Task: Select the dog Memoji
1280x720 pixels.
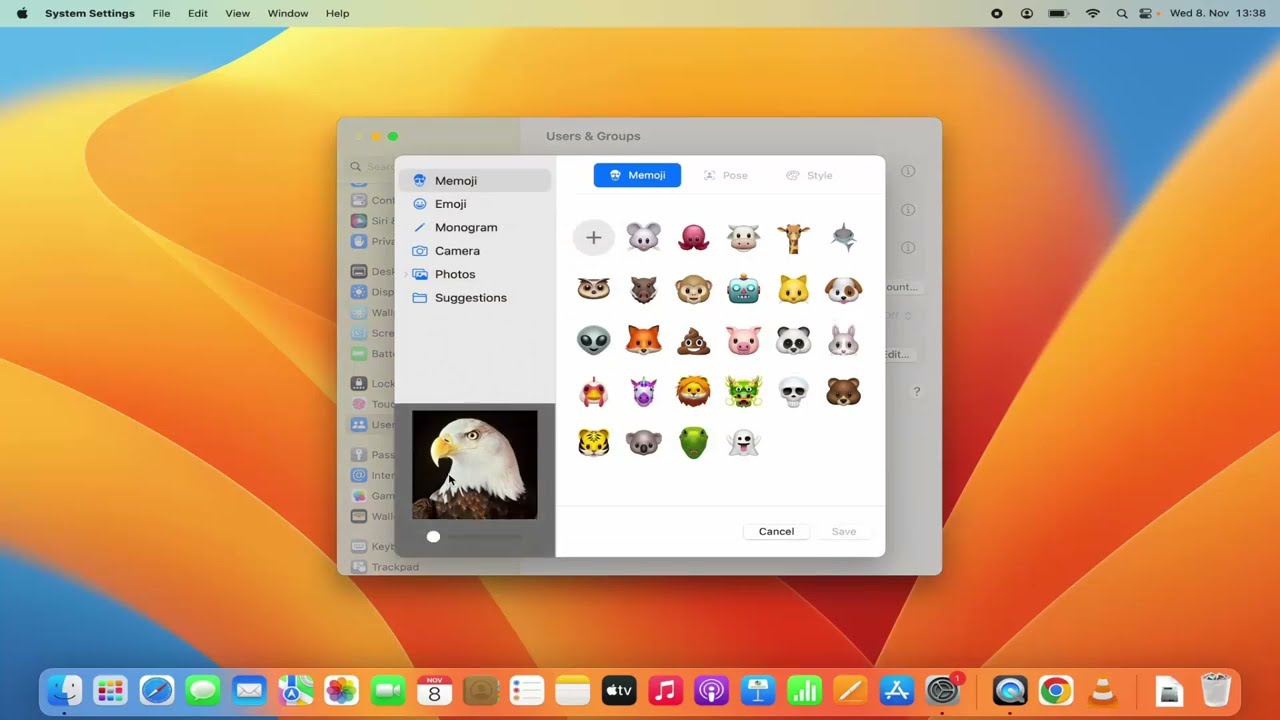Action: pyautogui.click(x=843, y=289)
